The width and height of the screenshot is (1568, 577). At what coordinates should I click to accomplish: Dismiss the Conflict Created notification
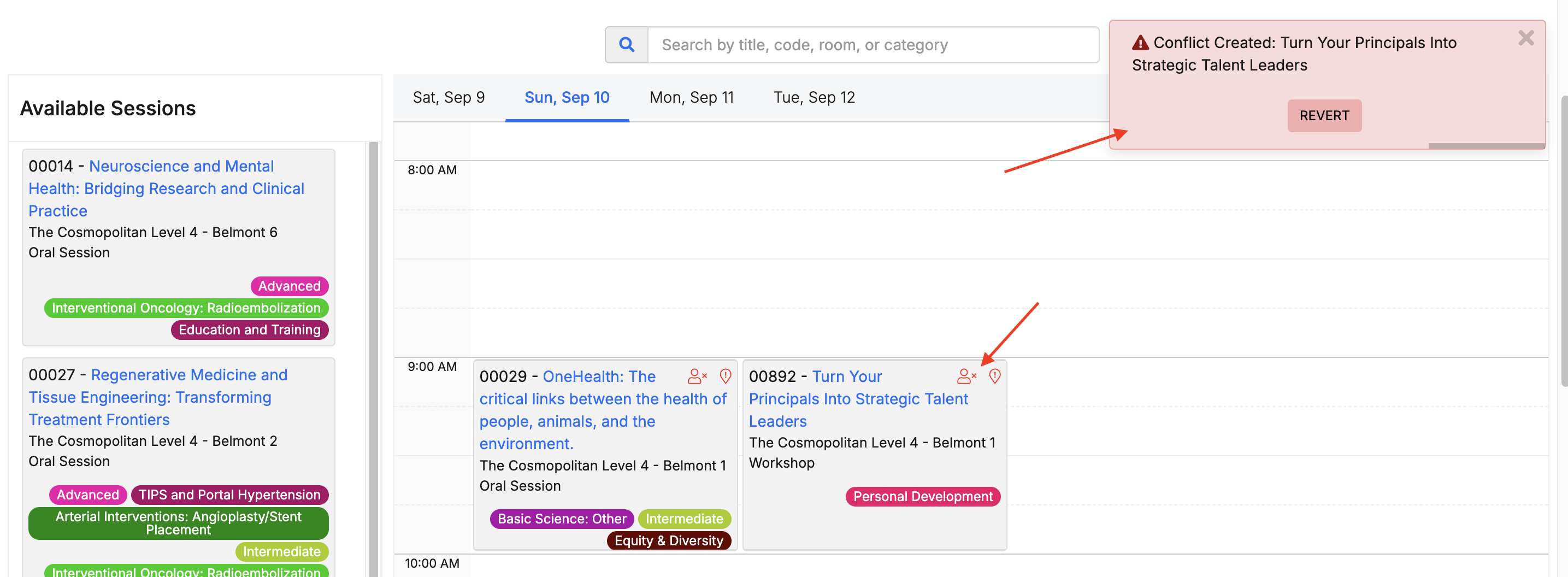tap(1525, 38)
